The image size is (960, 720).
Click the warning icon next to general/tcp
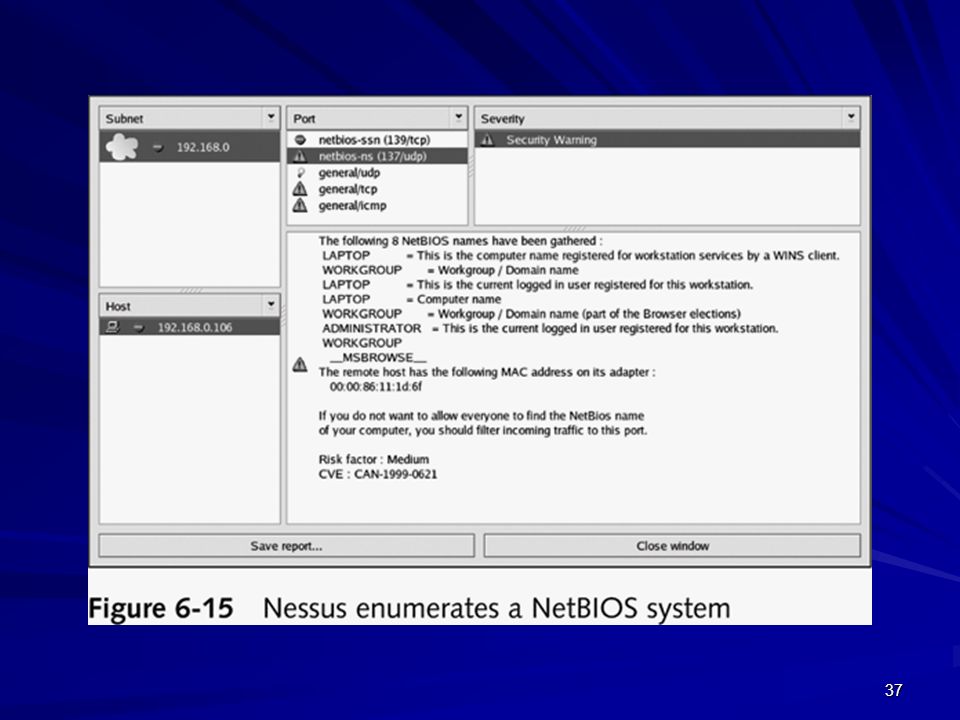pyautogui.click(x=300, y=189)
